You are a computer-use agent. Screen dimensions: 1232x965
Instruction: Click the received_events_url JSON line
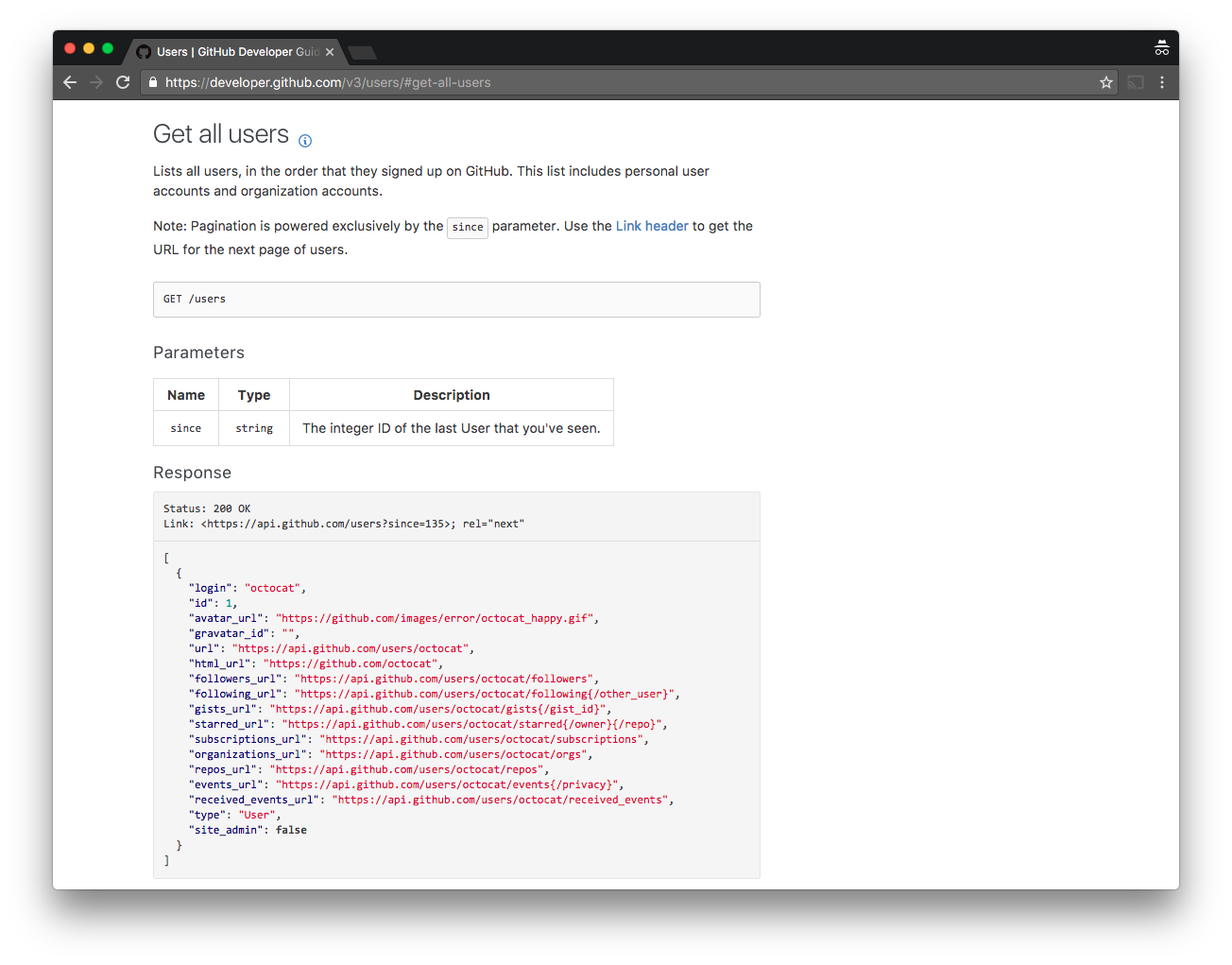tap(432, 800)
